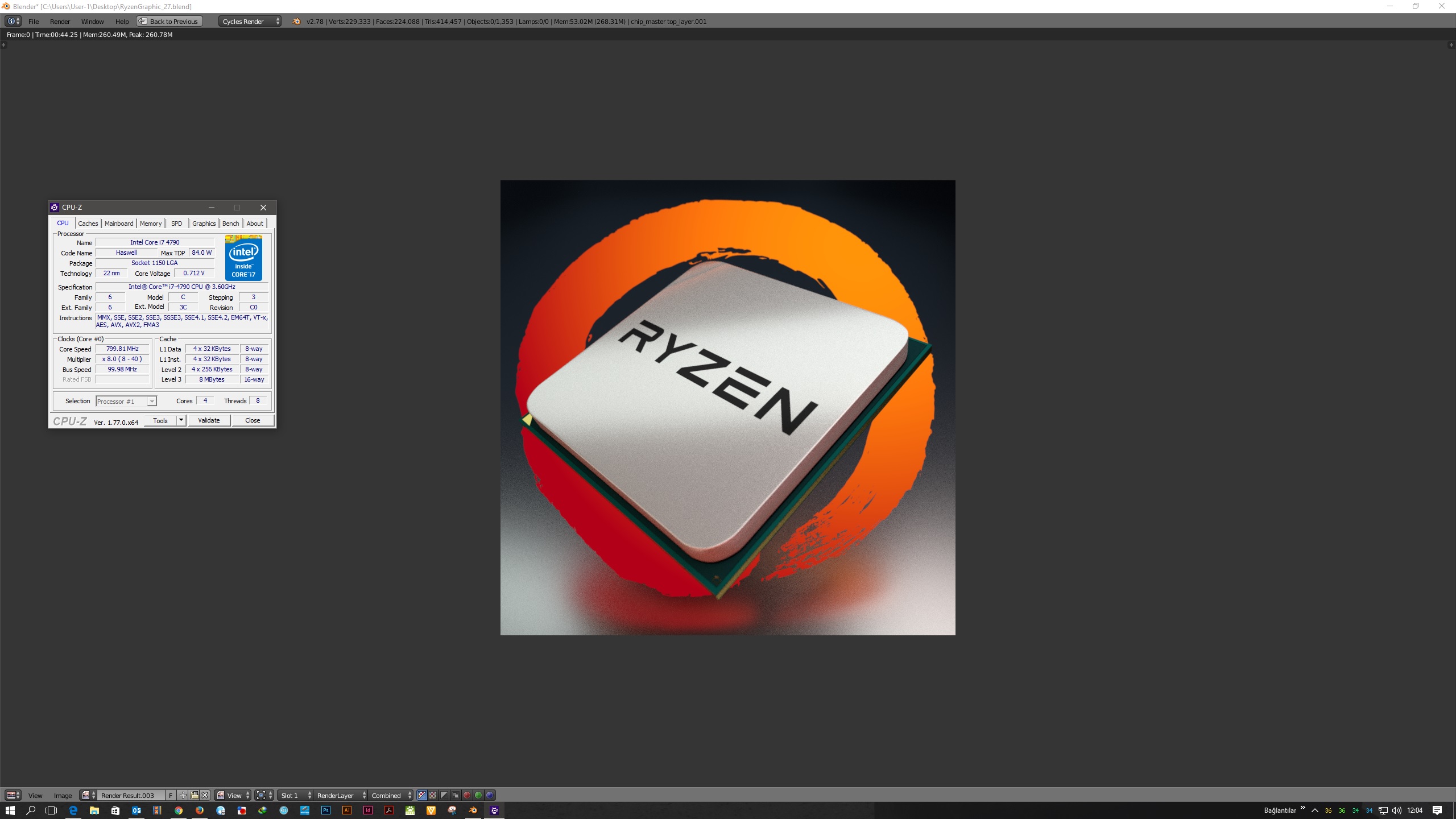Open File Explorer from the taskbar
The height and width of the screenshot is (819, 1456).
click(x=94, y=810)
